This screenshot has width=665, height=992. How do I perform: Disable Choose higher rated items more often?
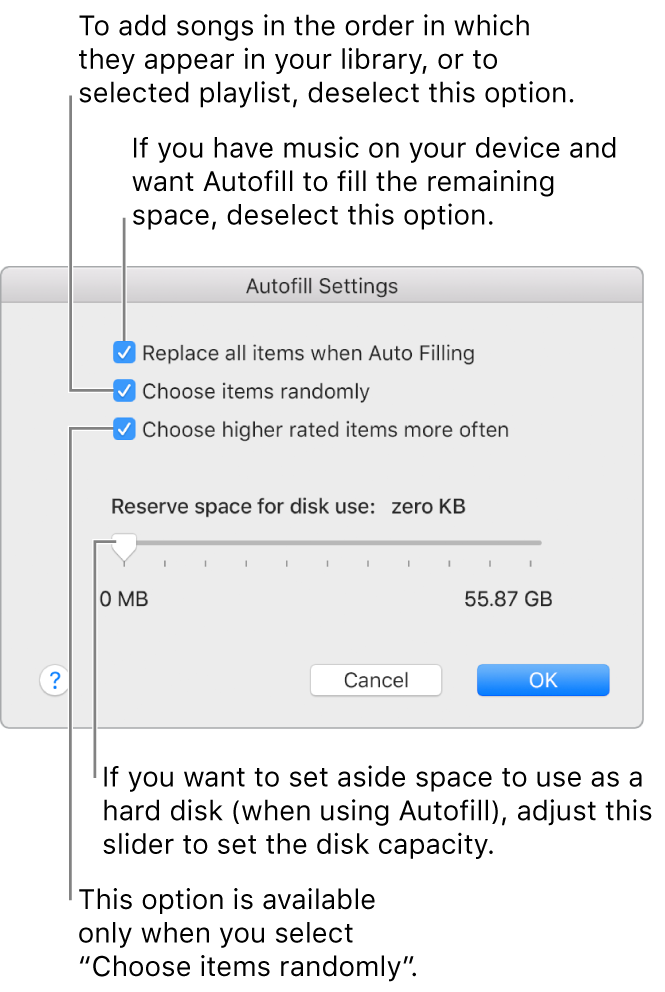click(x=124, y=429)
